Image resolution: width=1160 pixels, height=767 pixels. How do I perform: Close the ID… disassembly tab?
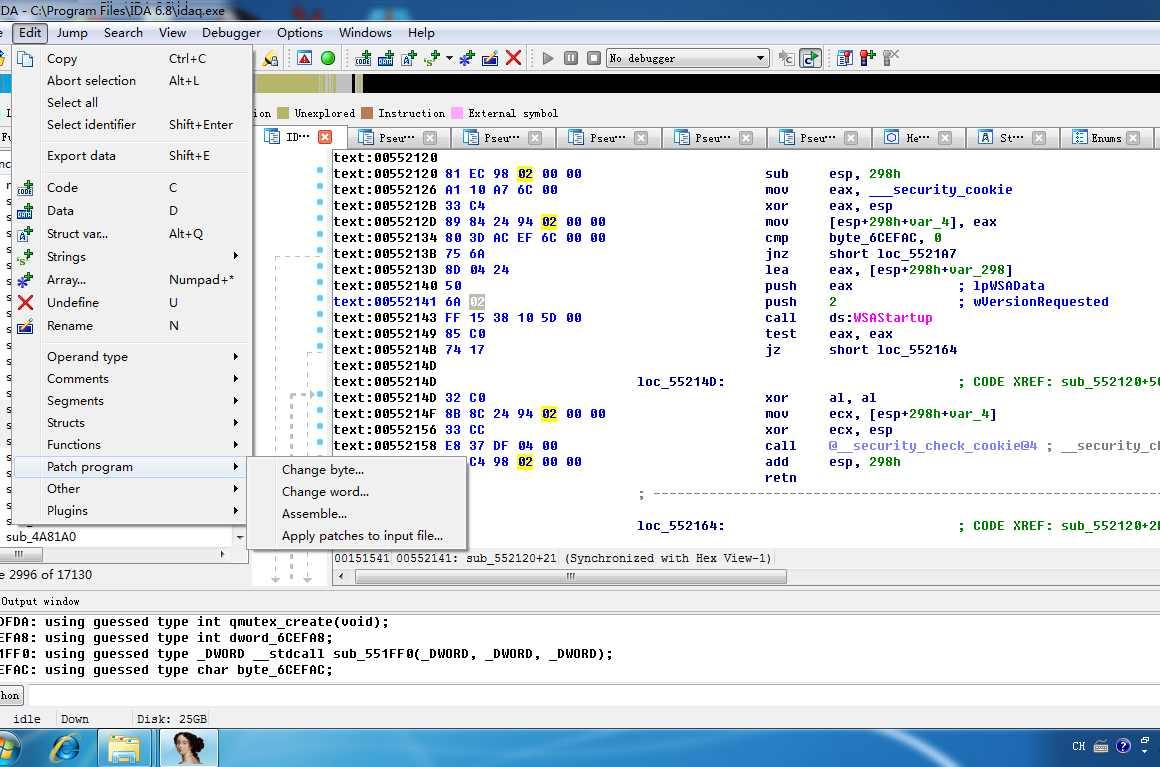tap(325, 137)
